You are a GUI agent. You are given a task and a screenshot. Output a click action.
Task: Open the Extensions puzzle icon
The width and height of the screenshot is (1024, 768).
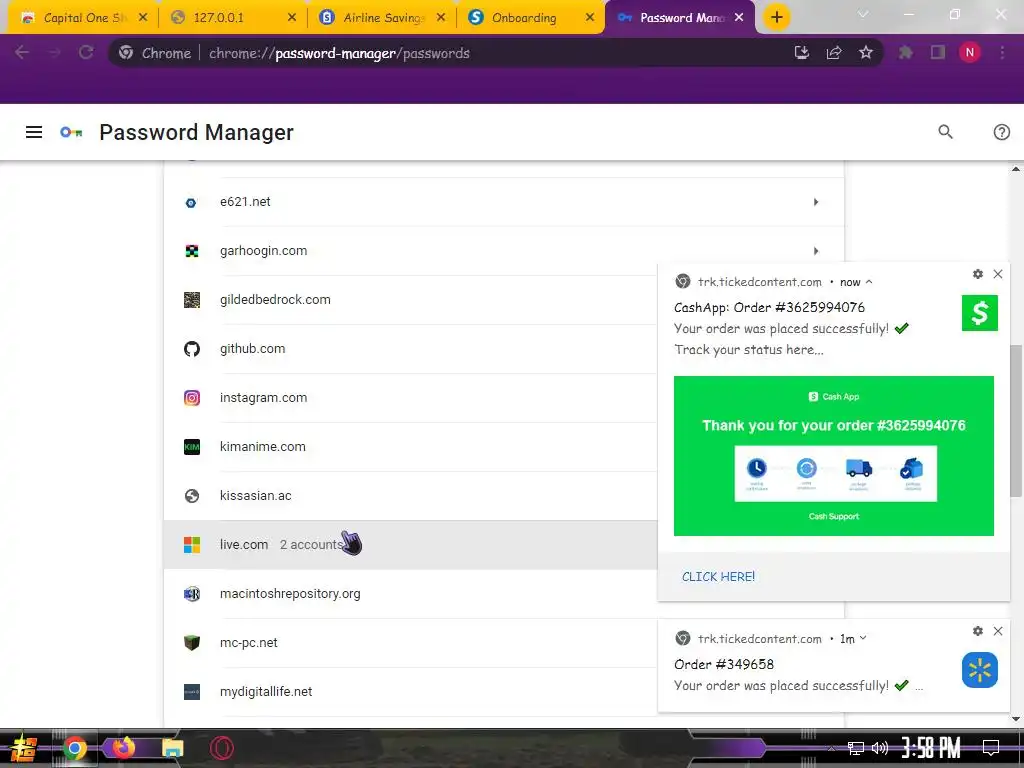[x=905, y=52]
